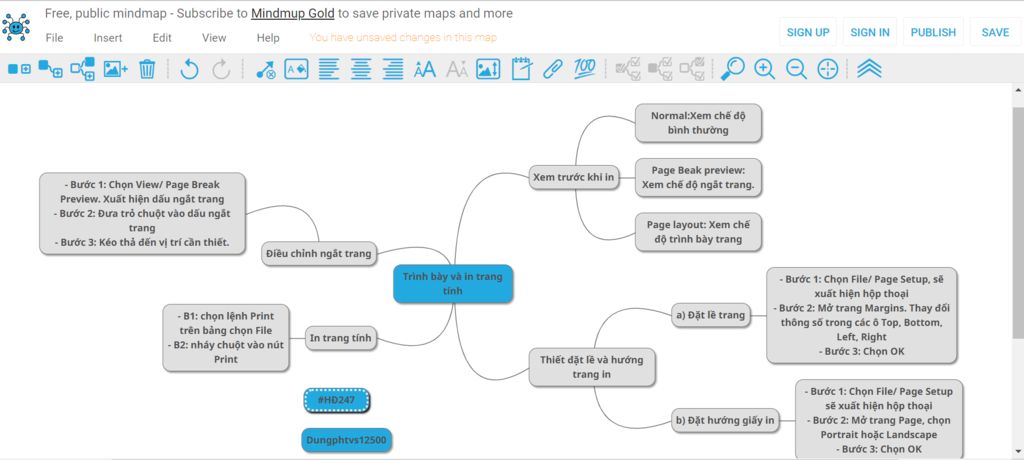
Task: Click the vertical scrollbar up arrow
Action: (1018, 91)
